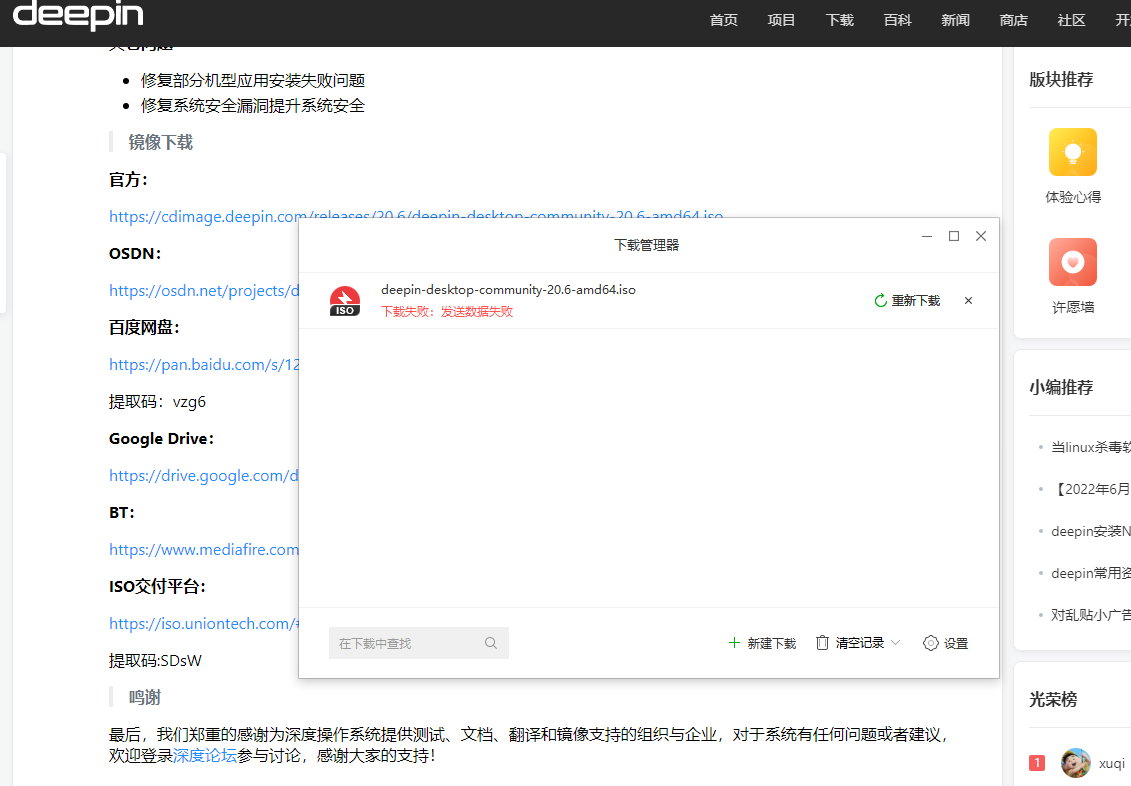Close the 下载管理器 window

(x=981, y=236)
